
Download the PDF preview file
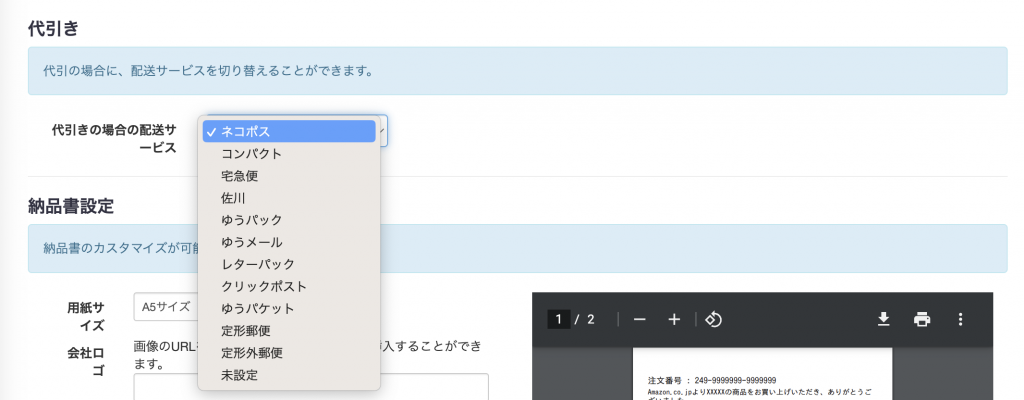884,319
